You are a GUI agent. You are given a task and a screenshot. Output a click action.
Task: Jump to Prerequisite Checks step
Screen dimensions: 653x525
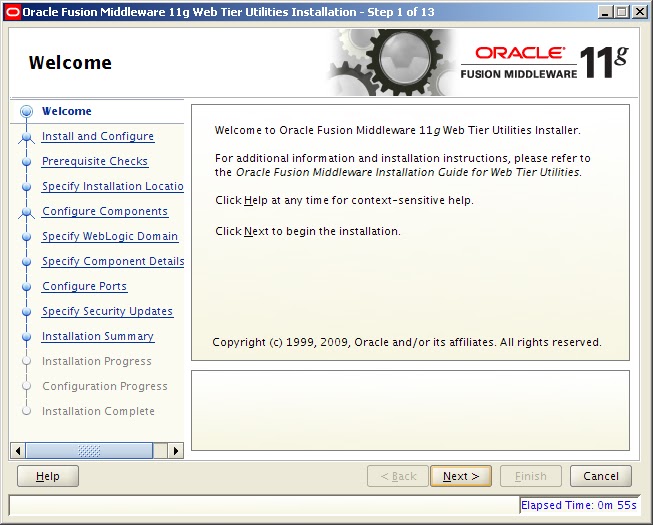(x=95, y=161)
